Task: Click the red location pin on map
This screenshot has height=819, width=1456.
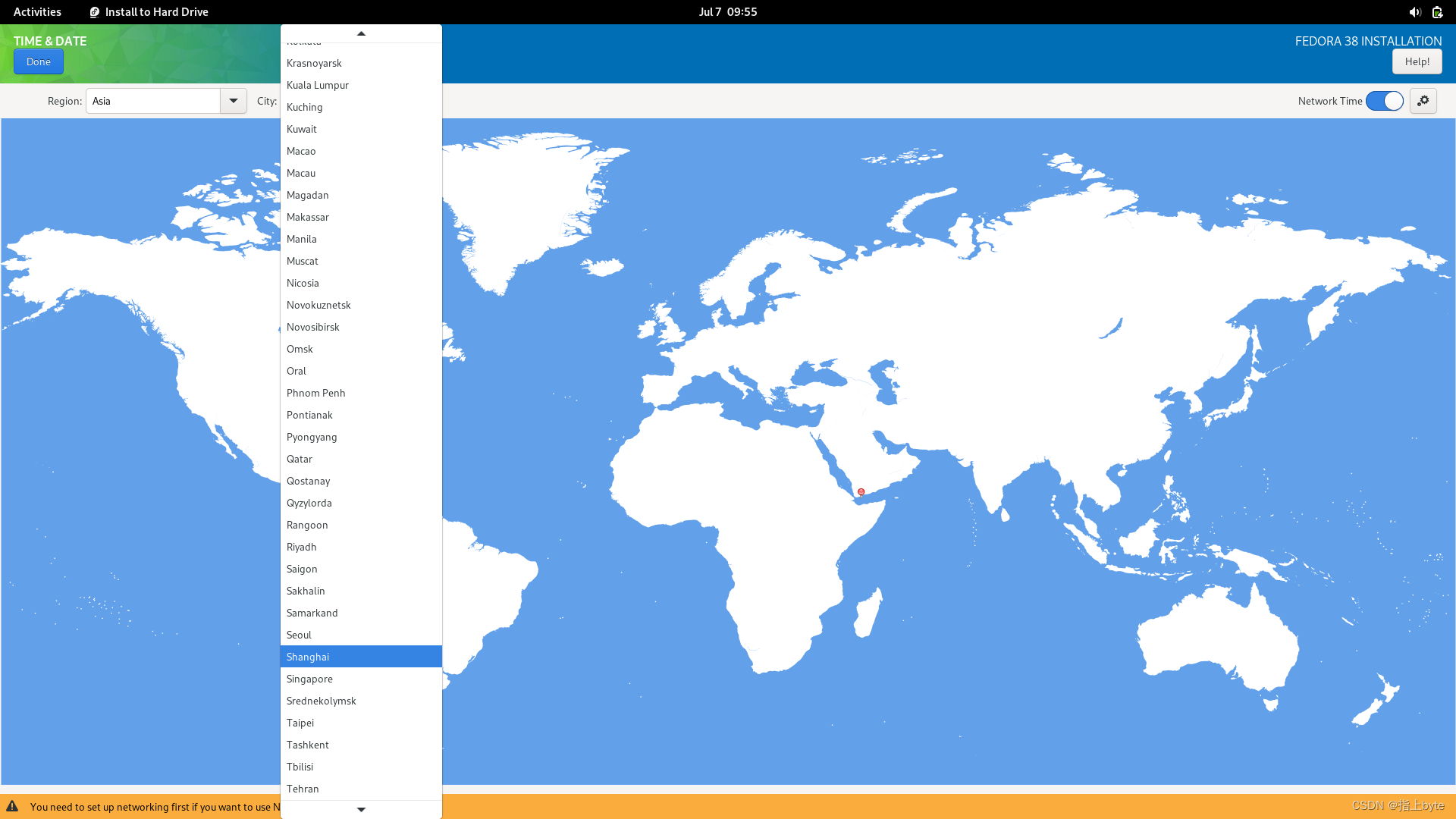Action: click(861, 492)
